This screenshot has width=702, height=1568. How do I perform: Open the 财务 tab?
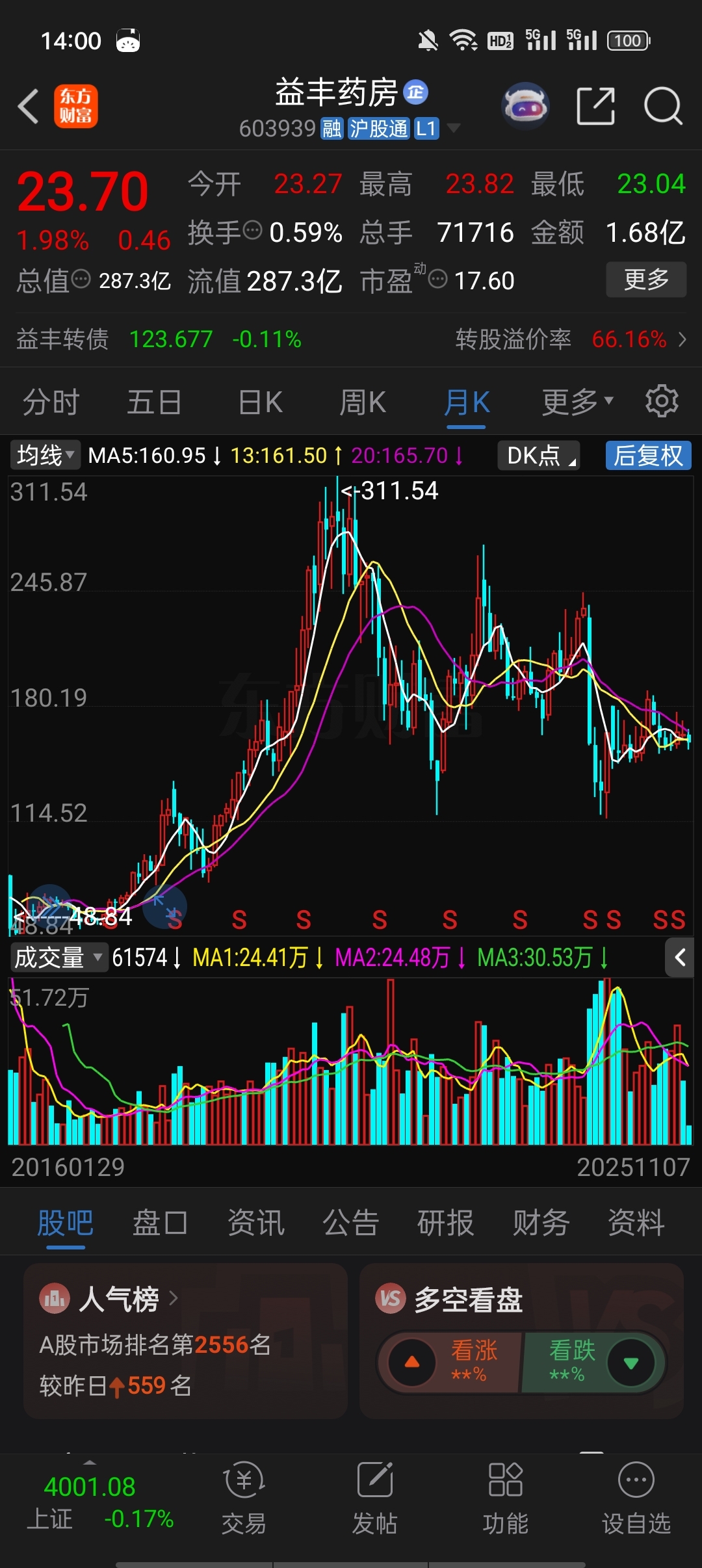(x=541, y=1222)
